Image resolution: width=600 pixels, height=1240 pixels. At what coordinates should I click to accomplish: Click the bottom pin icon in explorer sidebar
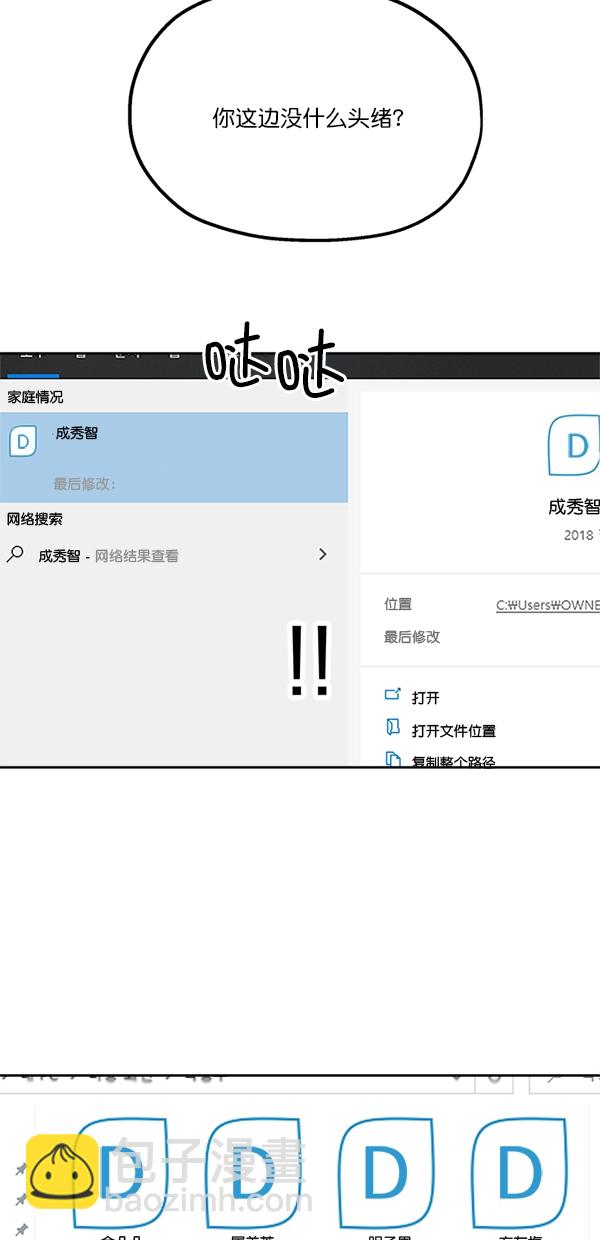(21, 1228)
